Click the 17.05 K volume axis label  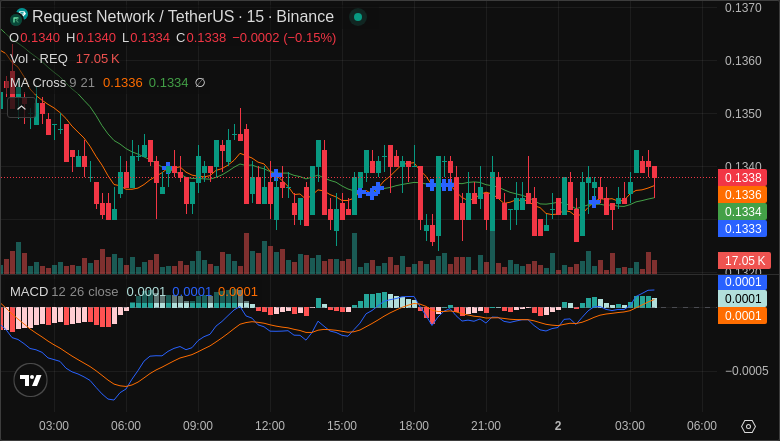(744, 261)
